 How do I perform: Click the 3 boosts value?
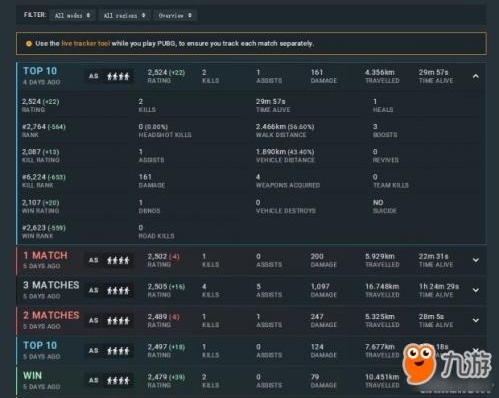coord(375,127)
